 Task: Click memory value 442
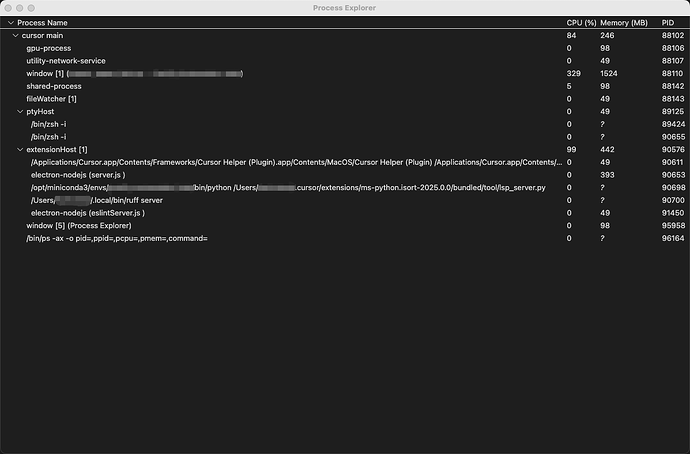coord(607,150)
